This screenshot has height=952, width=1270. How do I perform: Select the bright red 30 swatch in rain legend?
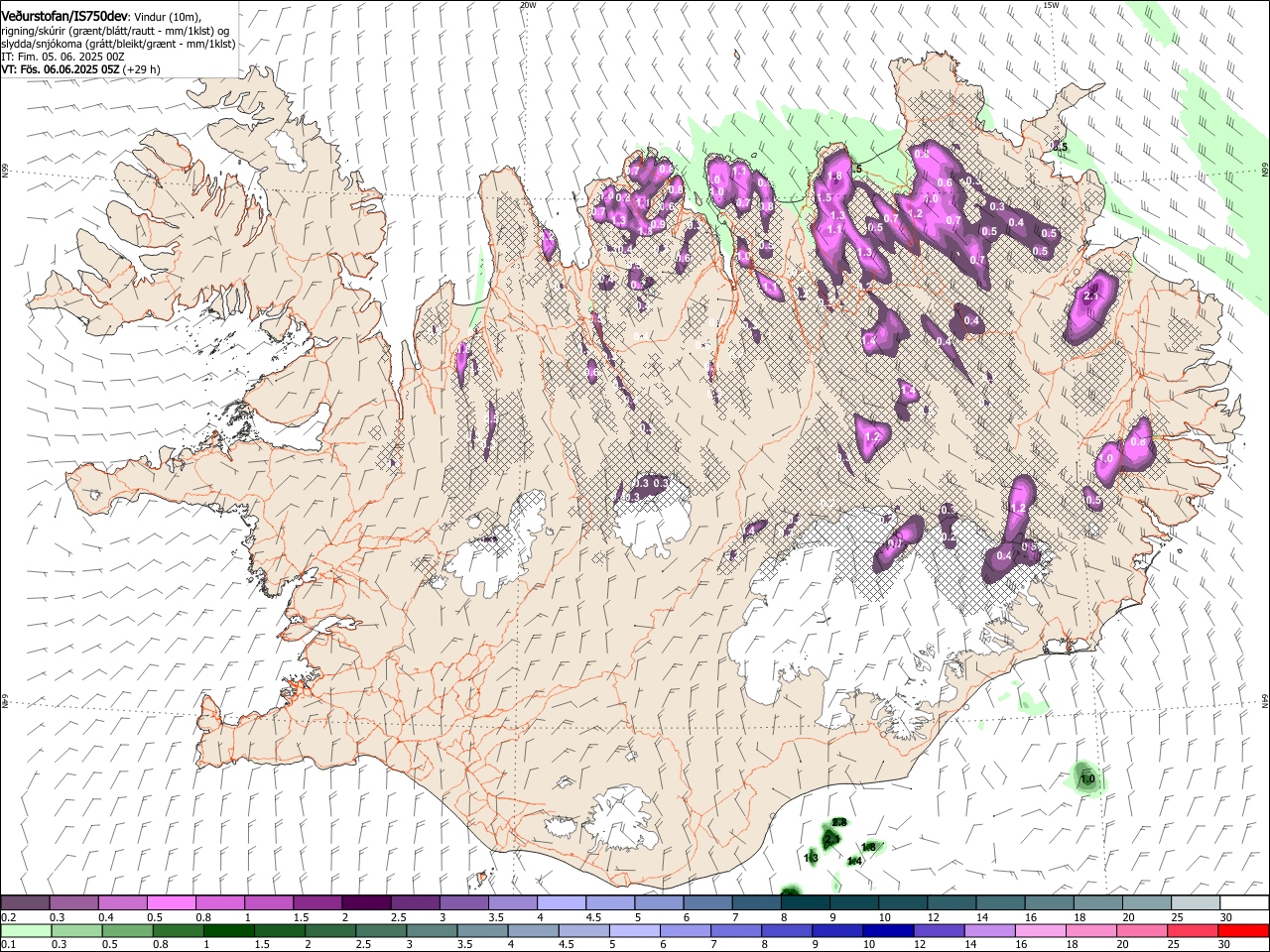[1243, 931]
